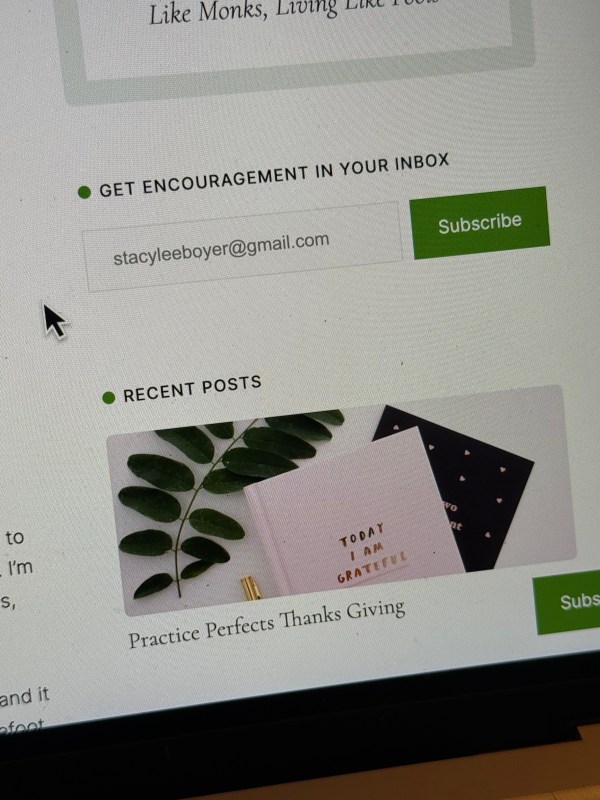Click the word I'm in the left article

click(x=20, y=567)
